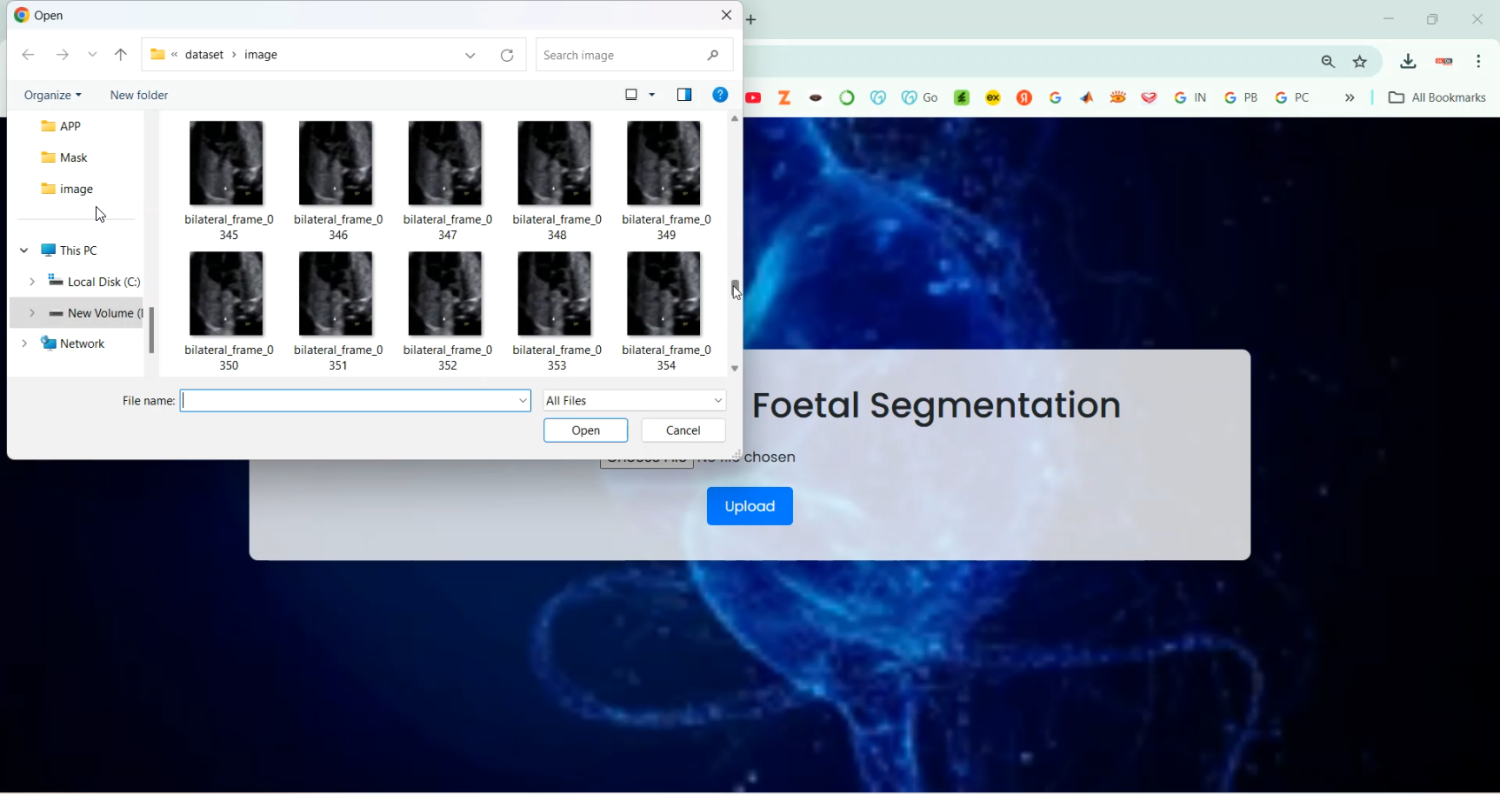Screen dimensions: 1500x794
Task: Expand the Local Disk (C:) tree node
Action: coord(32,282)
